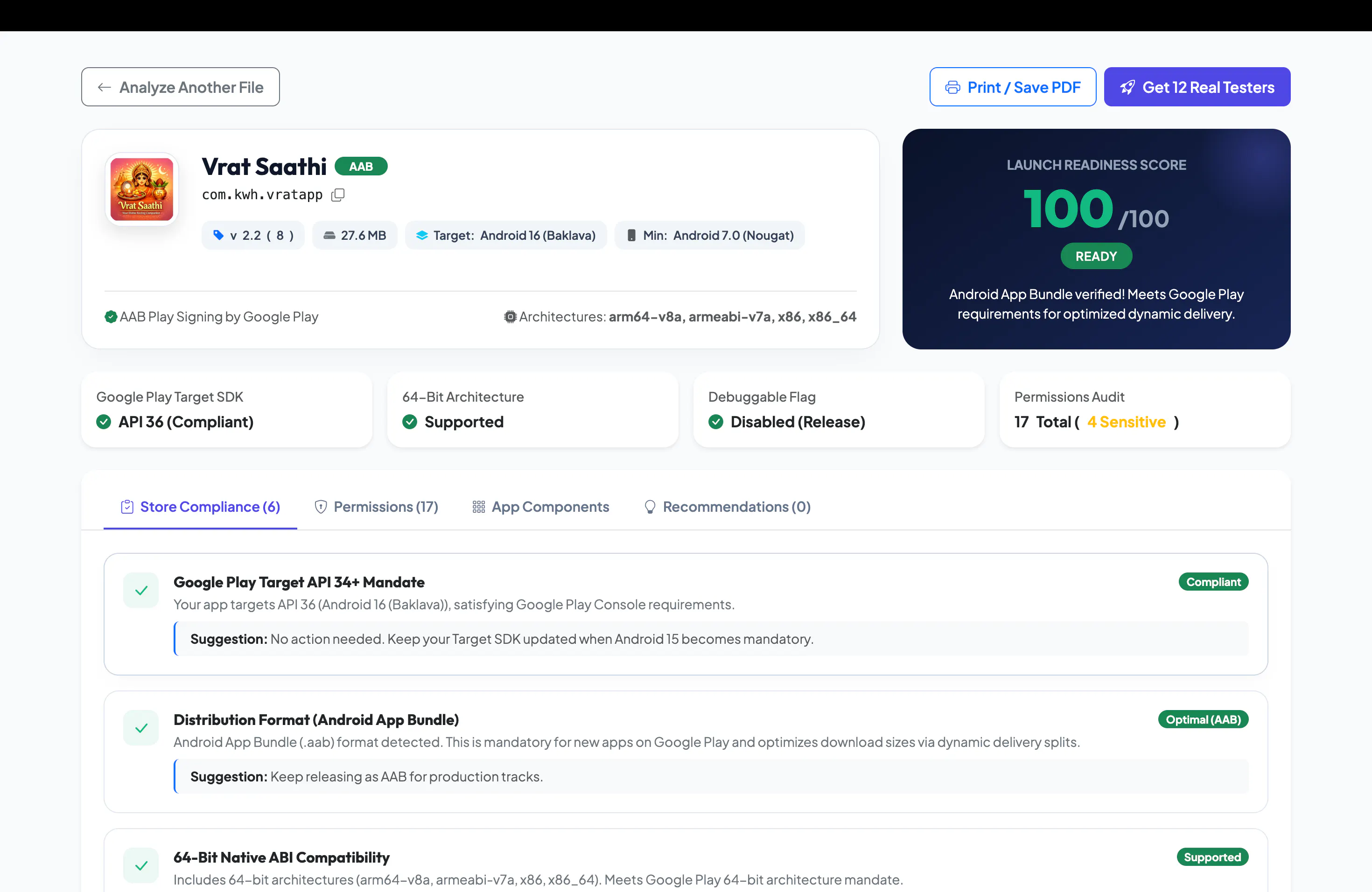The width and height of the screenshot is (1372, 892).
Task: Click the Target: Android 16 (Baklava) chip
Action: pyautogui.click(x=506, y=235)
